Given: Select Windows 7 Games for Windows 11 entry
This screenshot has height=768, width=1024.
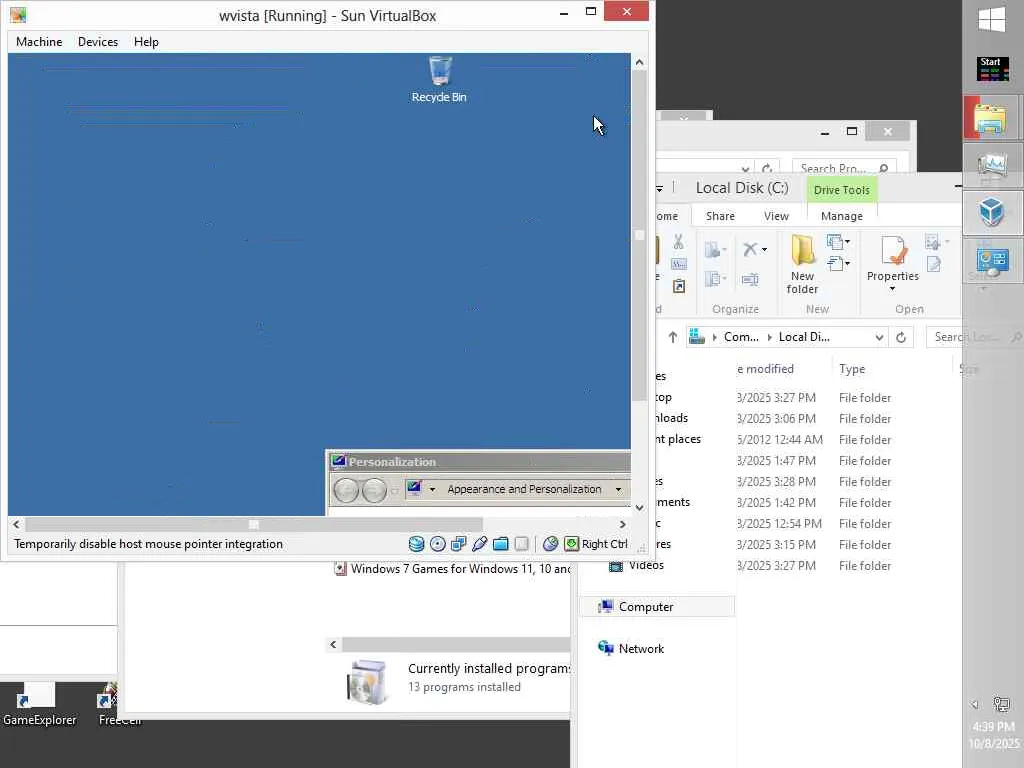Looking at the screenshot, I should point(453,569).
